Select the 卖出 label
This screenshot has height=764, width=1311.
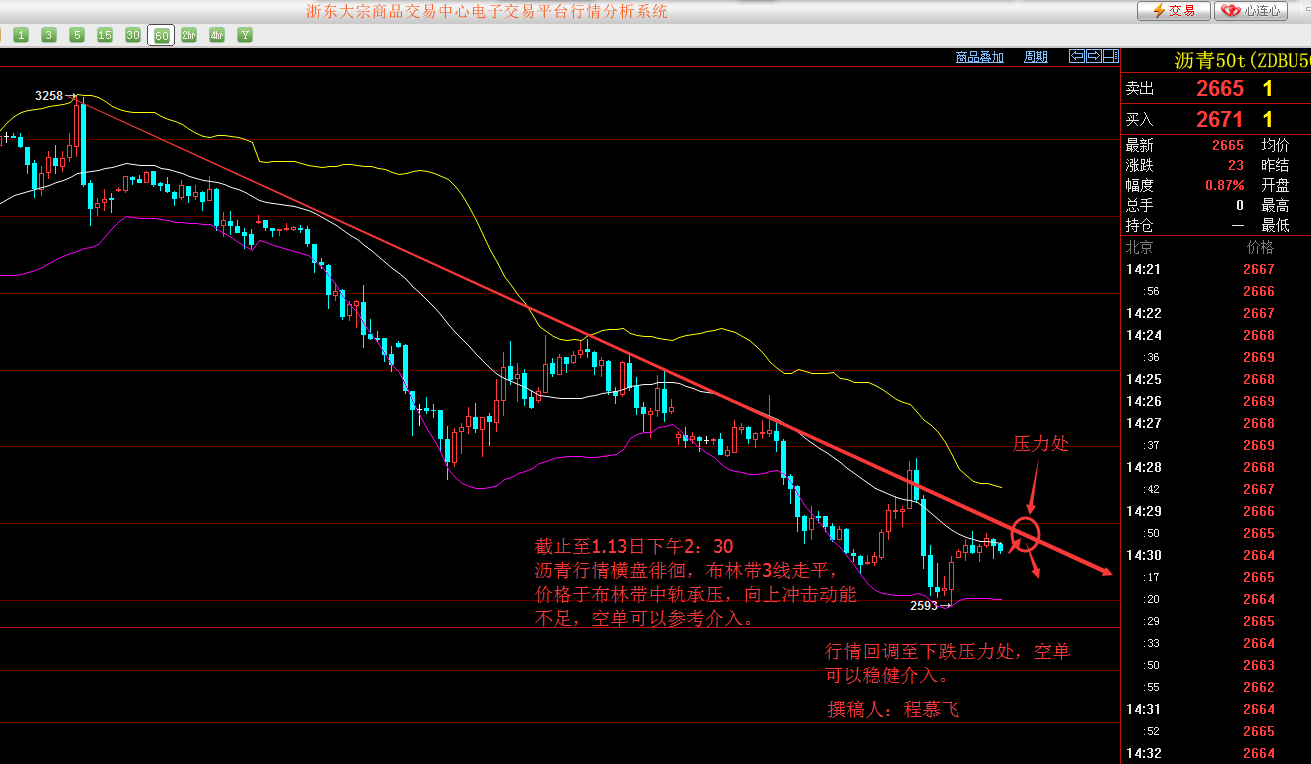[x=1140, y=89]
